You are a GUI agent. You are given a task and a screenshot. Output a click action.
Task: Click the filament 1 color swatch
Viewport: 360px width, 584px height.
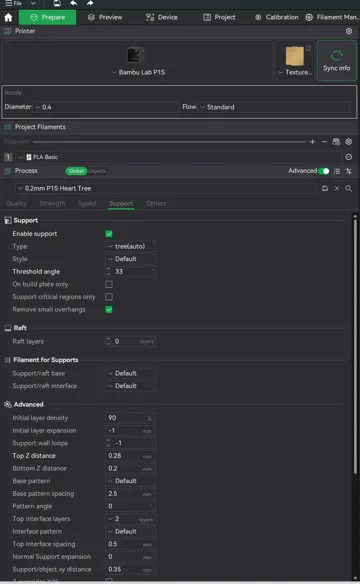click(x=8, y=157)
